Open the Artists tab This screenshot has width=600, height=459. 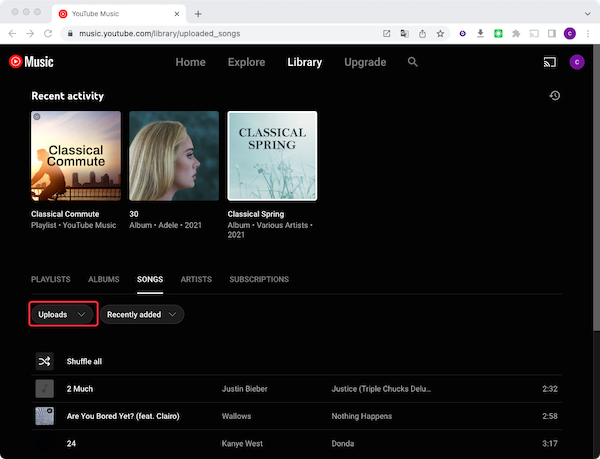196,280
